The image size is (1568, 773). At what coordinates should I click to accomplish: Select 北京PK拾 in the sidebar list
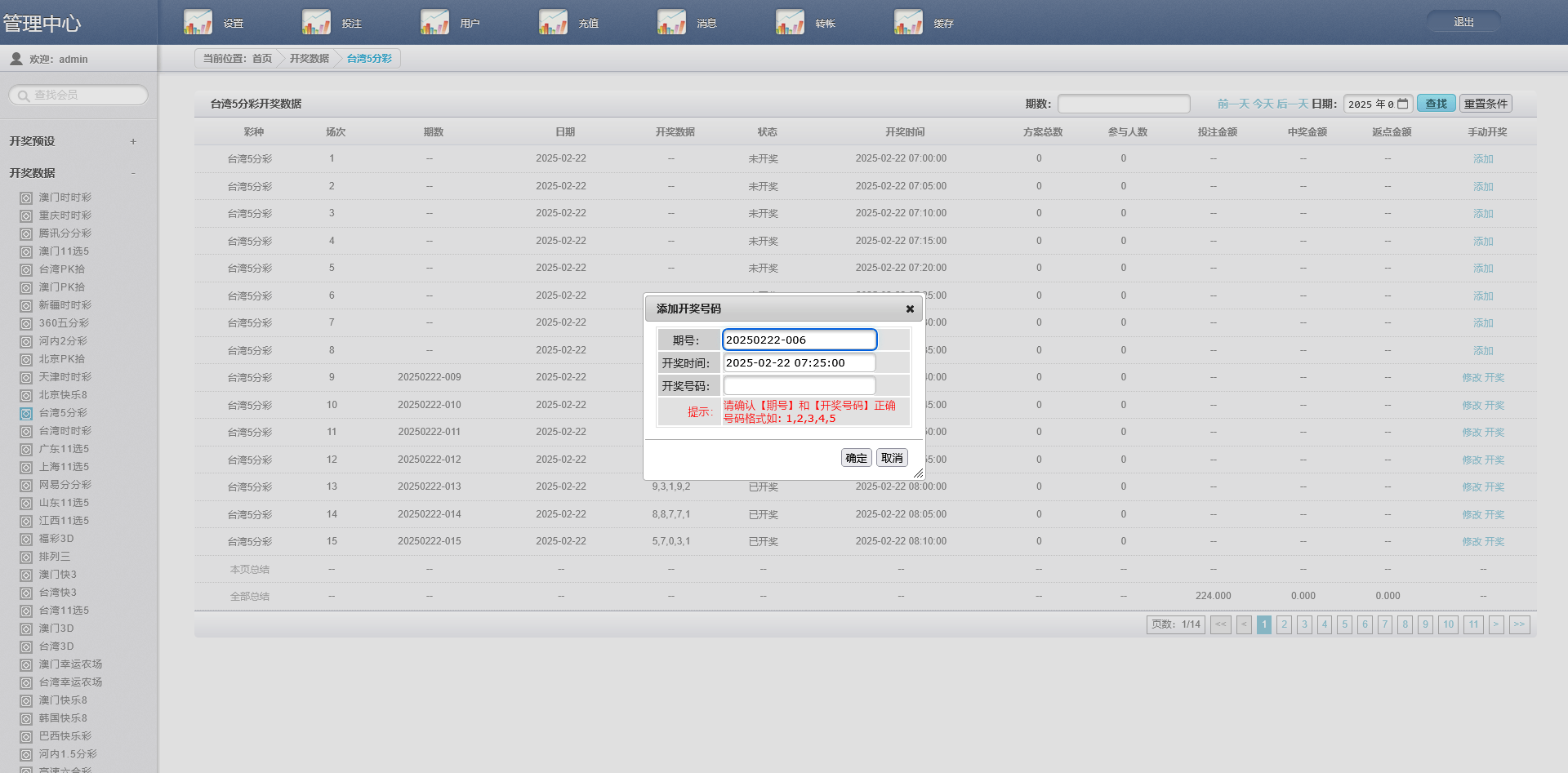coord(62,359)
